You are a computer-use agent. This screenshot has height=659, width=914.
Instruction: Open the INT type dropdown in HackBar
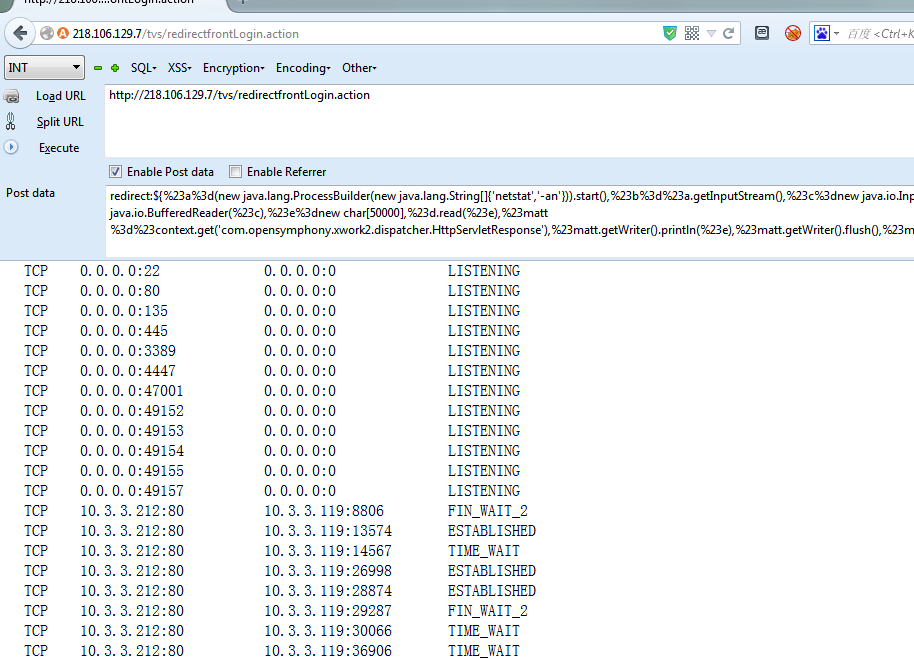pyautogui.click(x=44, y=68)
